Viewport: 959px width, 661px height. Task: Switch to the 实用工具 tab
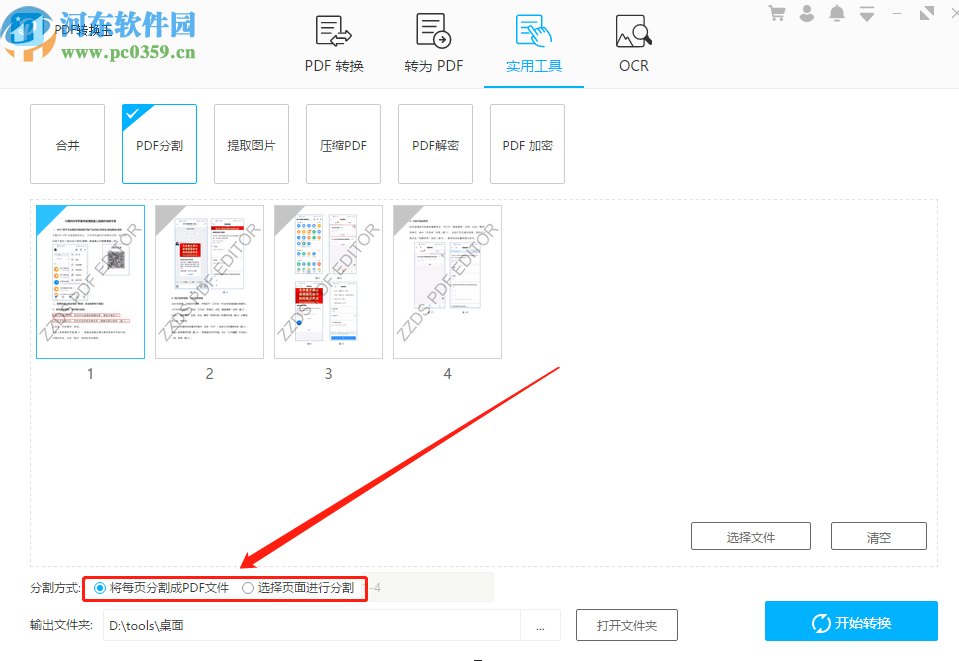(x=534, y=44)
